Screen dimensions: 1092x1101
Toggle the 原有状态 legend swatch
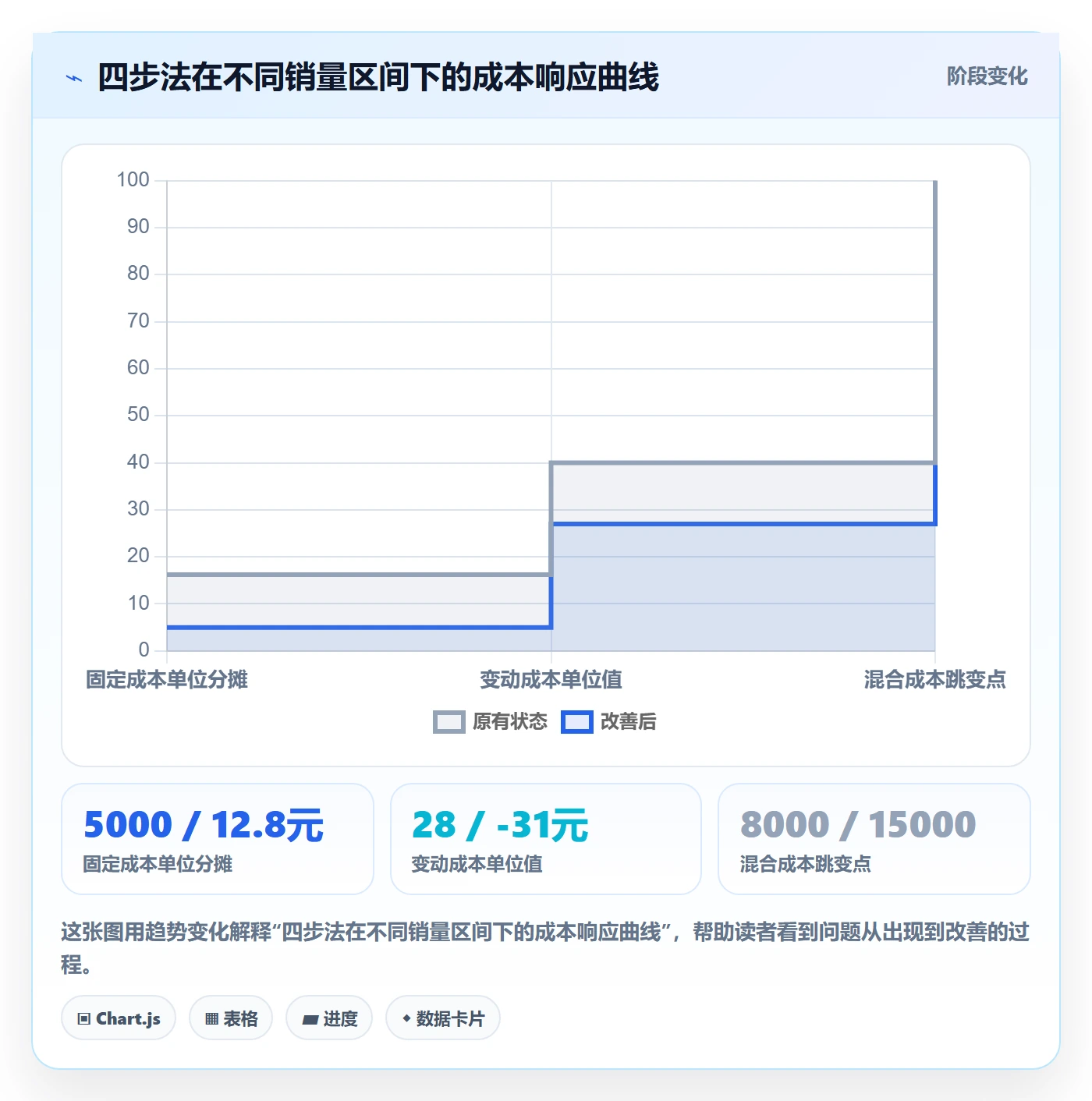tap(449, 722)
